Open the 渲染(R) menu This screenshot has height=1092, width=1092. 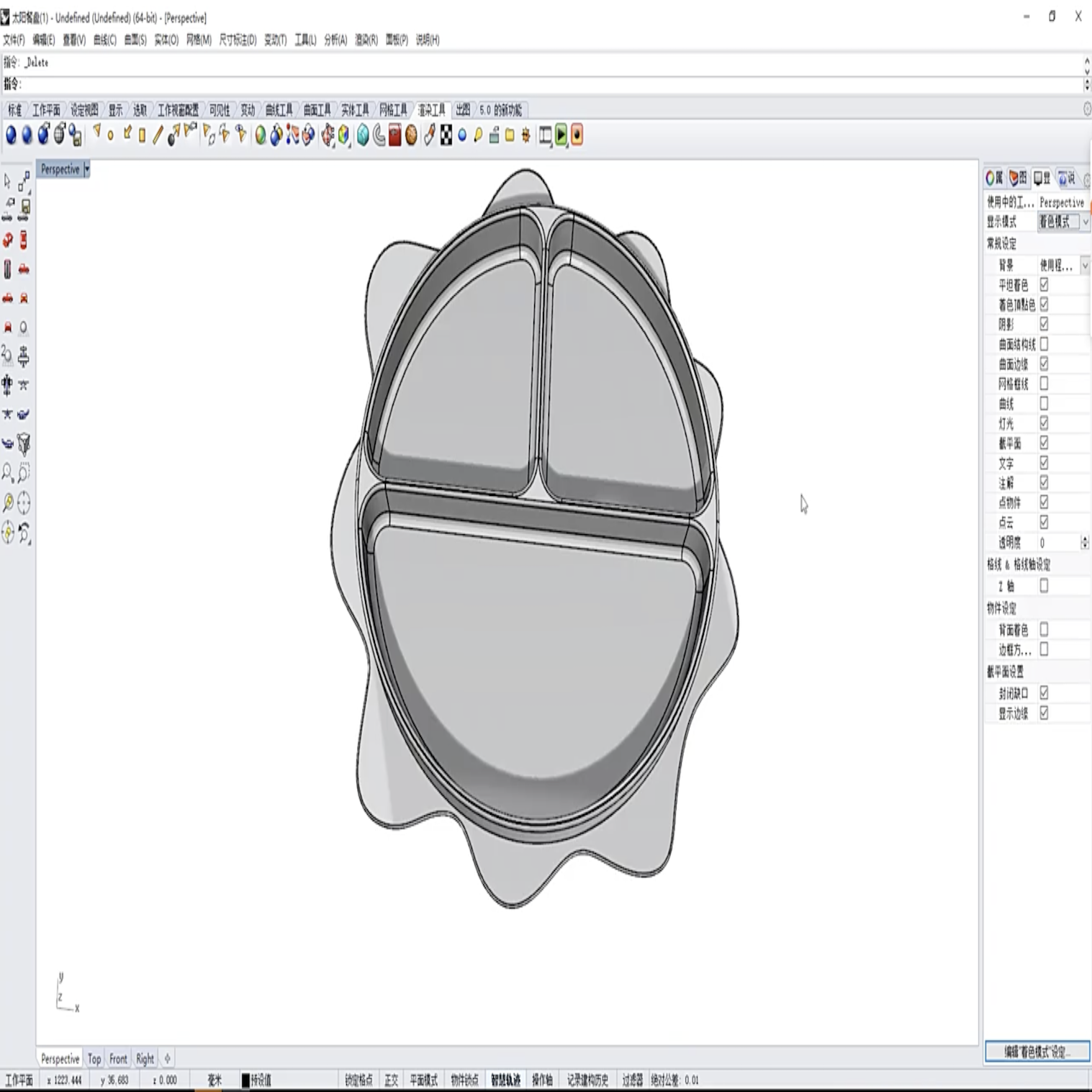[366, 40]
